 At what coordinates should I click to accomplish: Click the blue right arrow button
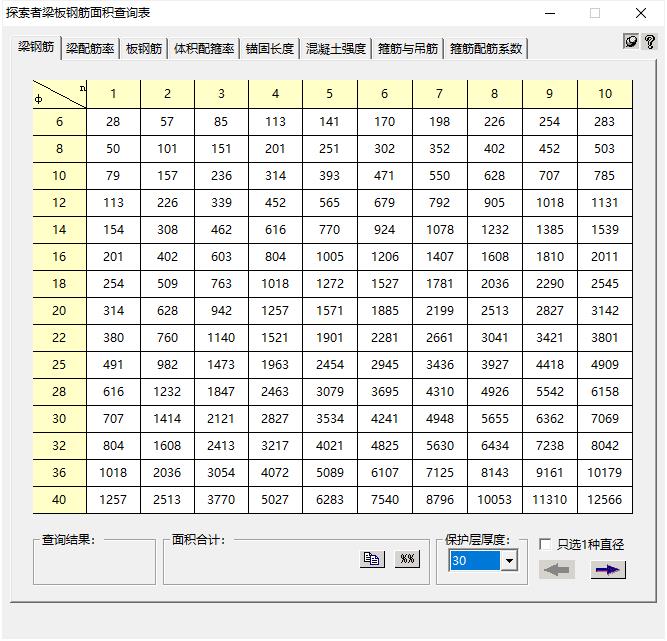click(x=608, y=570)
